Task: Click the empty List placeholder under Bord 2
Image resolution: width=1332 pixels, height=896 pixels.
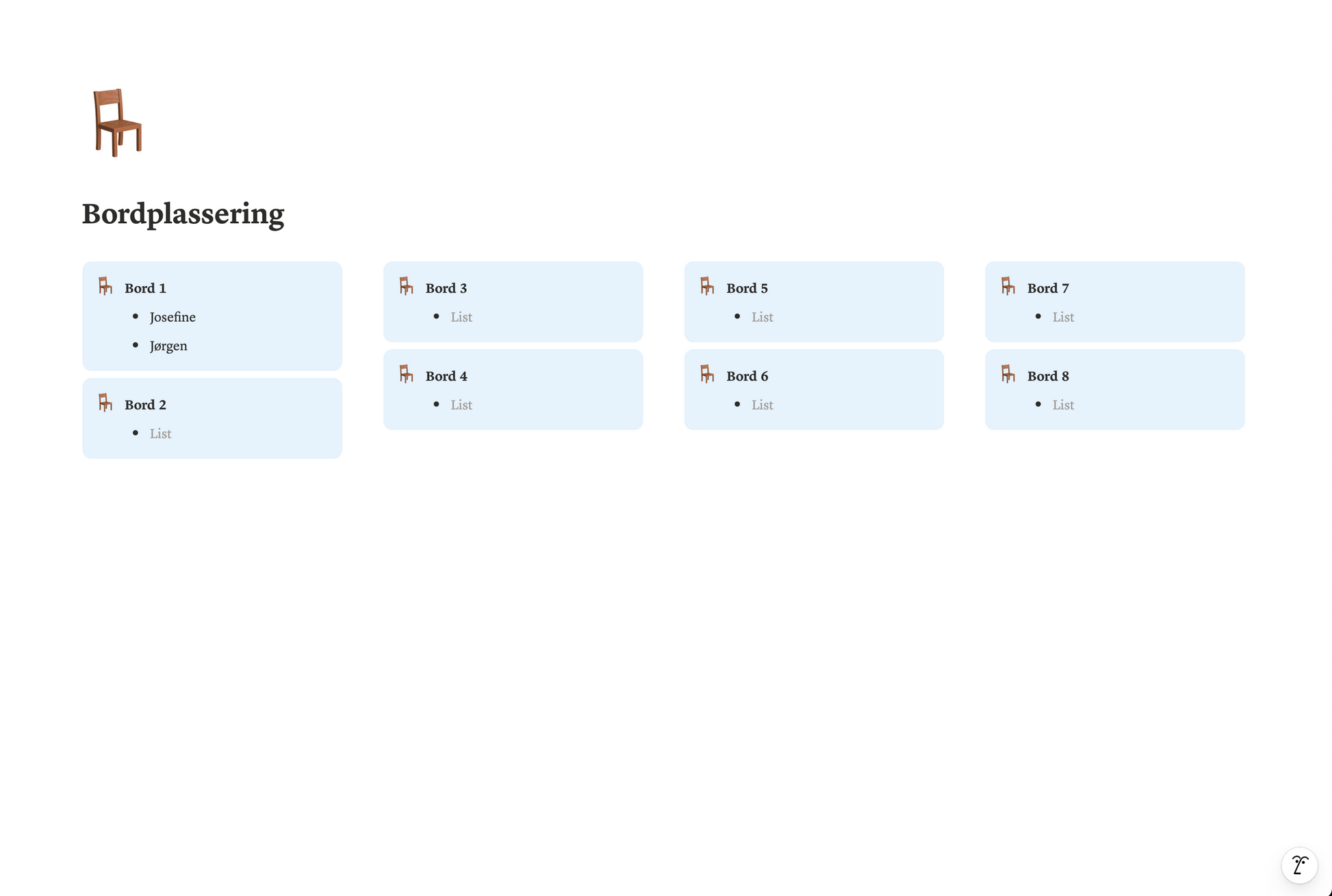Action: [x=161, y=433]
